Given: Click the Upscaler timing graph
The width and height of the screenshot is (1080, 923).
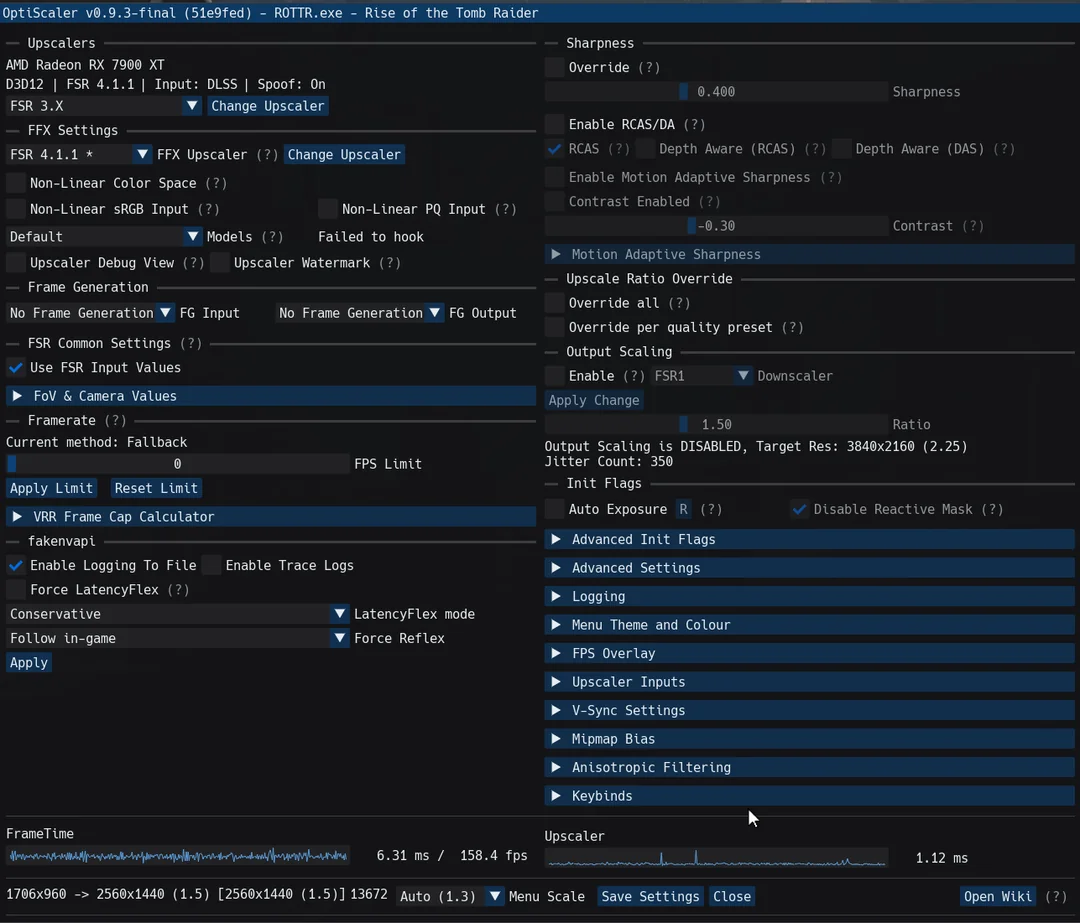Looking at the screenshot, I should (716, 858).
